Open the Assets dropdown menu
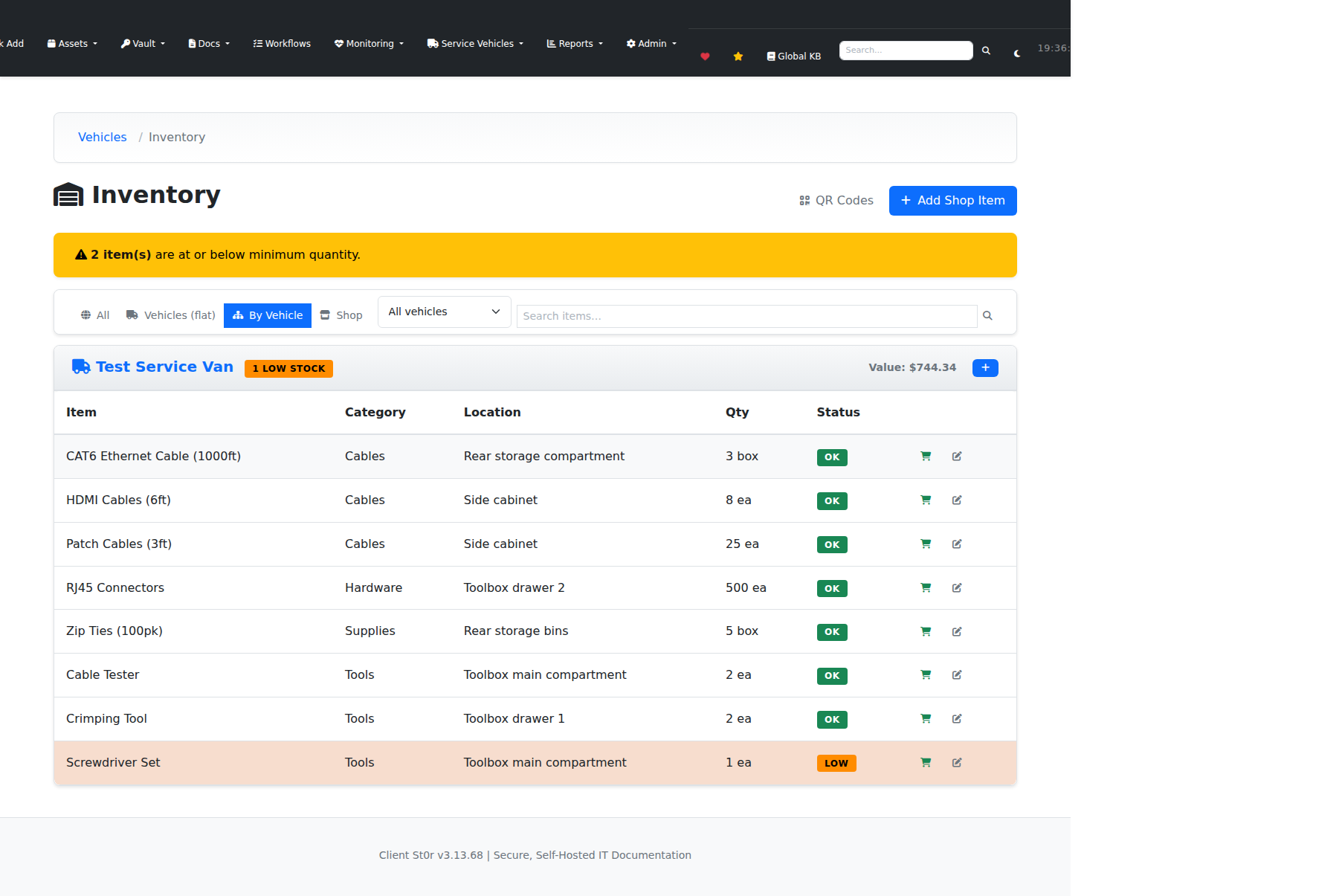This screenshot has width=1342, height=896. coord(72,44)
